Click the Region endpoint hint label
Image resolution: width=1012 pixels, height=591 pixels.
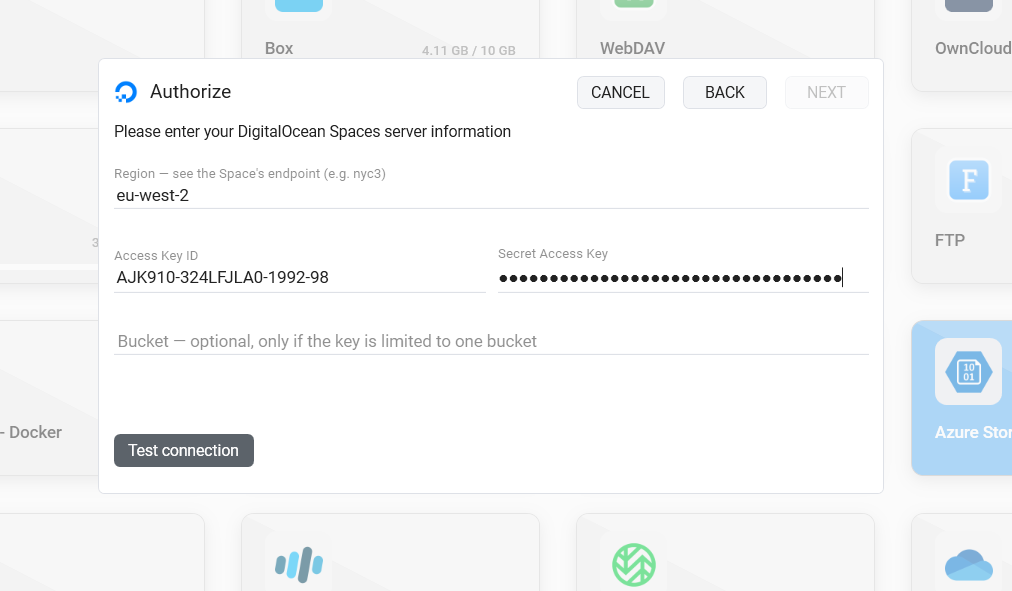point(250,174)
